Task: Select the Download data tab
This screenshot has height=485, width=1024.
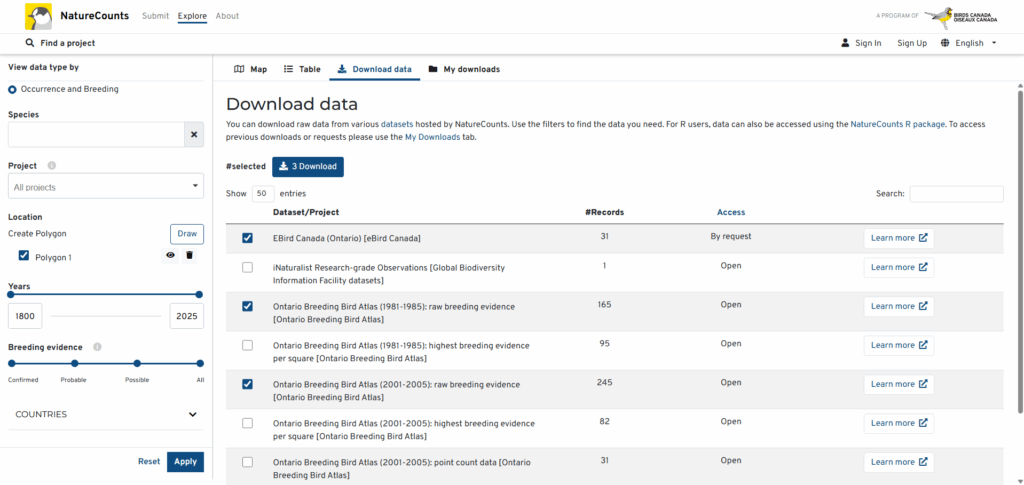Action: point(375,69)
